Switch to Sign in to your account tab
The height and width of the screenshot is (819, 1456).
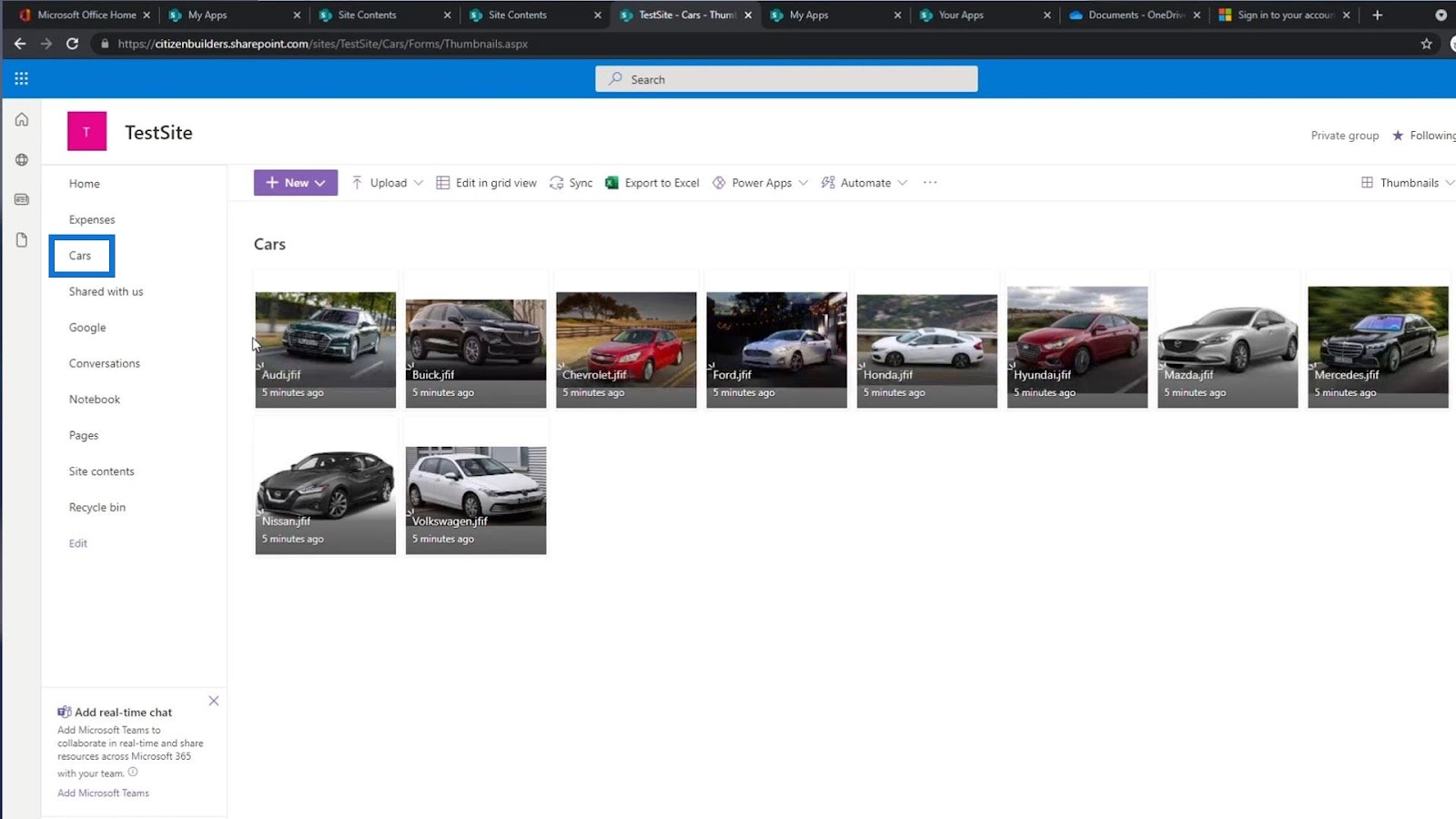click(1285, 15)
